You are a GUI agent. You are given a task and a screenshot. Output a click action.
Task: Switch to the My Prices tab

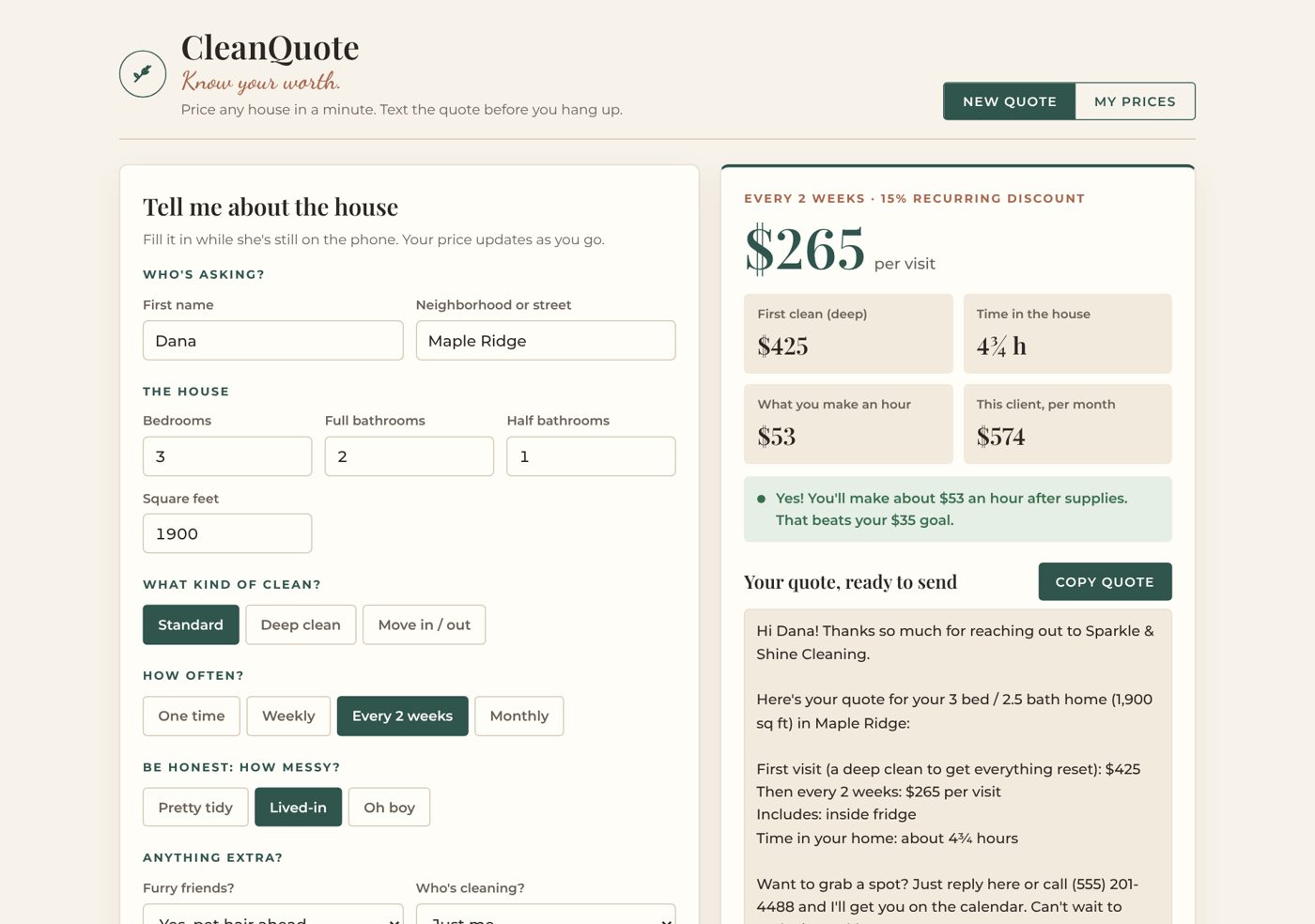[x=1135, y=101]
